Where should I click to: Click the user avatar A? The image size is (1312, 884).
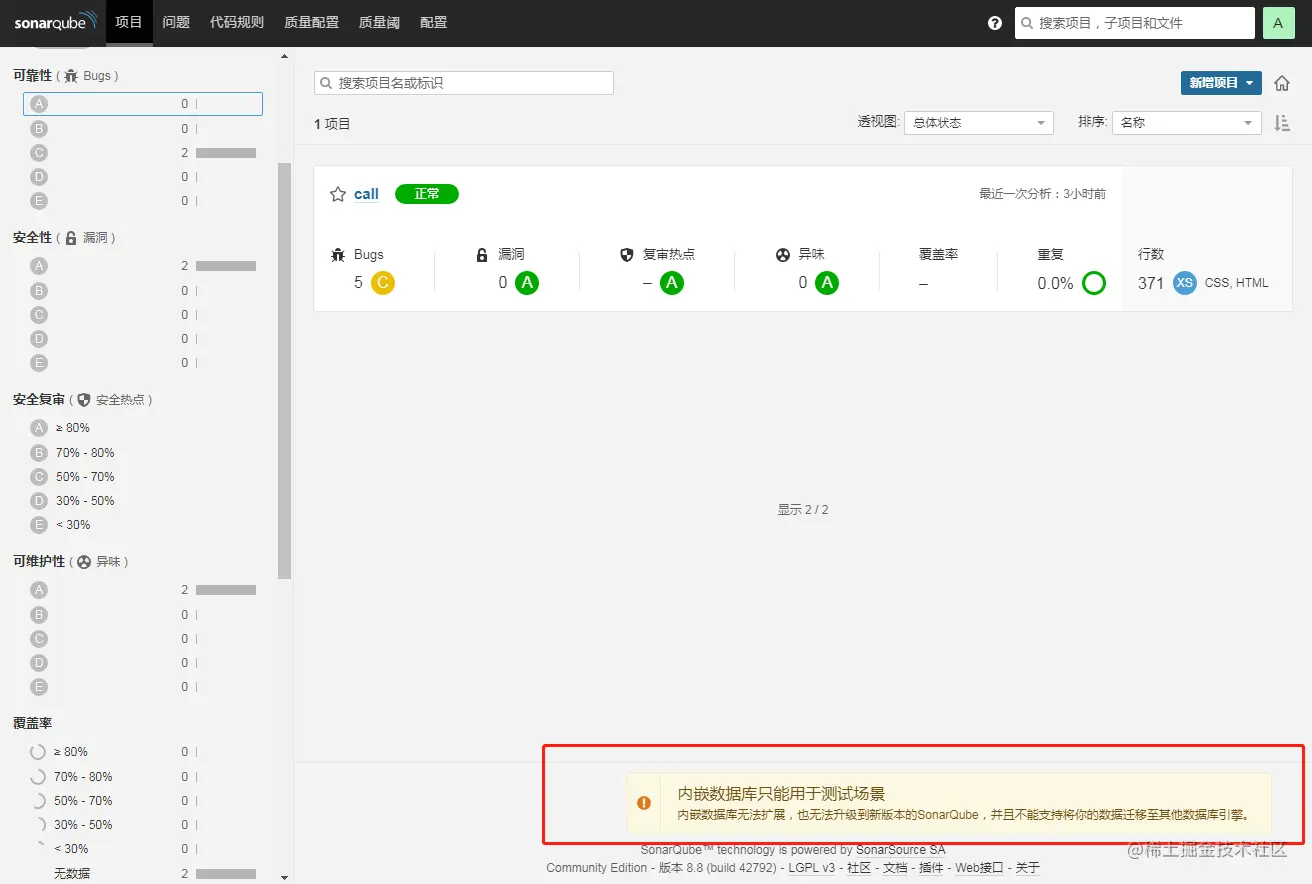point(1278,23)
